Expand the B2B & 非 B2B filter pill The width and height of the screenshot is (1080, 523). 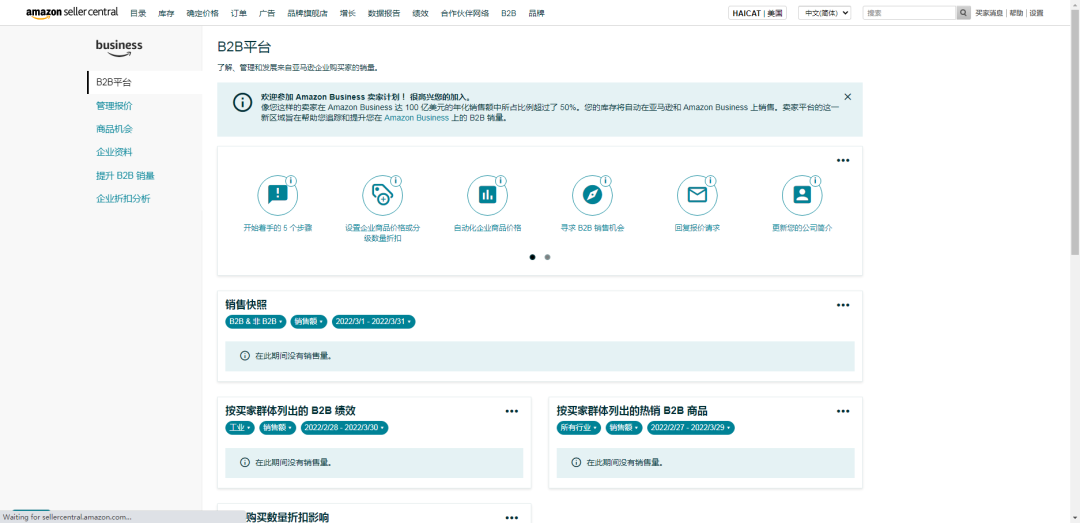(x=255, y=322)
